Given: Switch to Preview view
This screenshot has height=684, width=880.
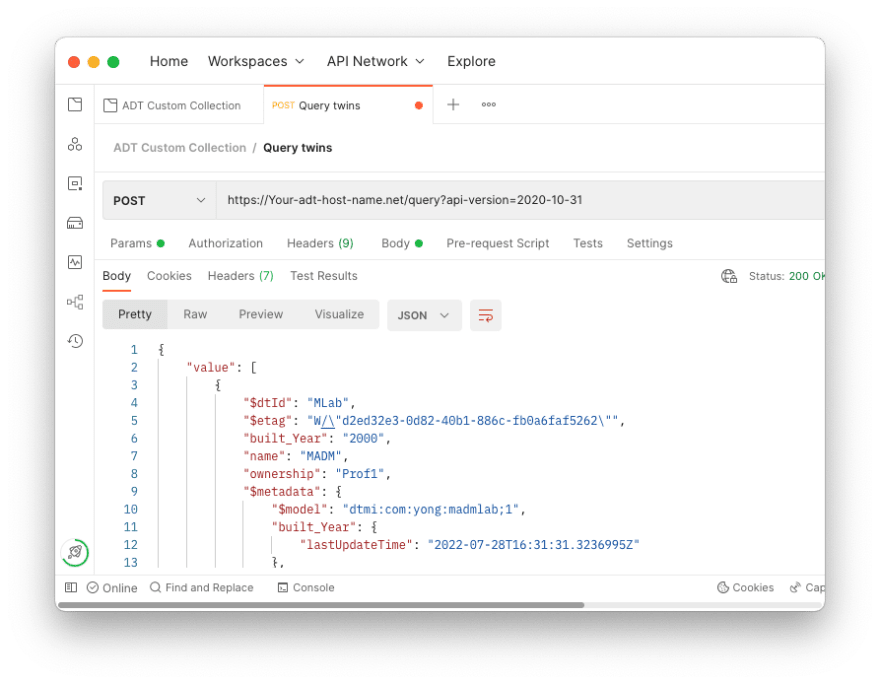Looking at the screenshot, I should 261,314.
